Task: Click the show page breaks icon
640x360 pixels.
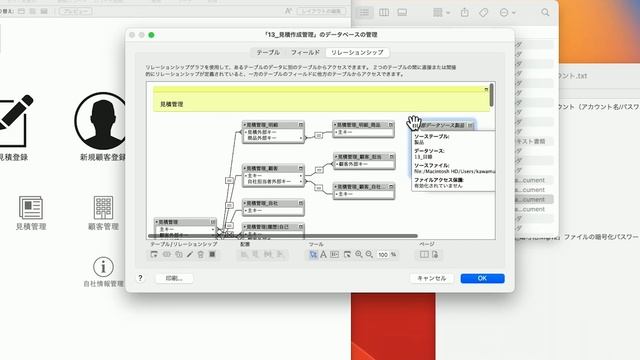Action: click(424, 254)
